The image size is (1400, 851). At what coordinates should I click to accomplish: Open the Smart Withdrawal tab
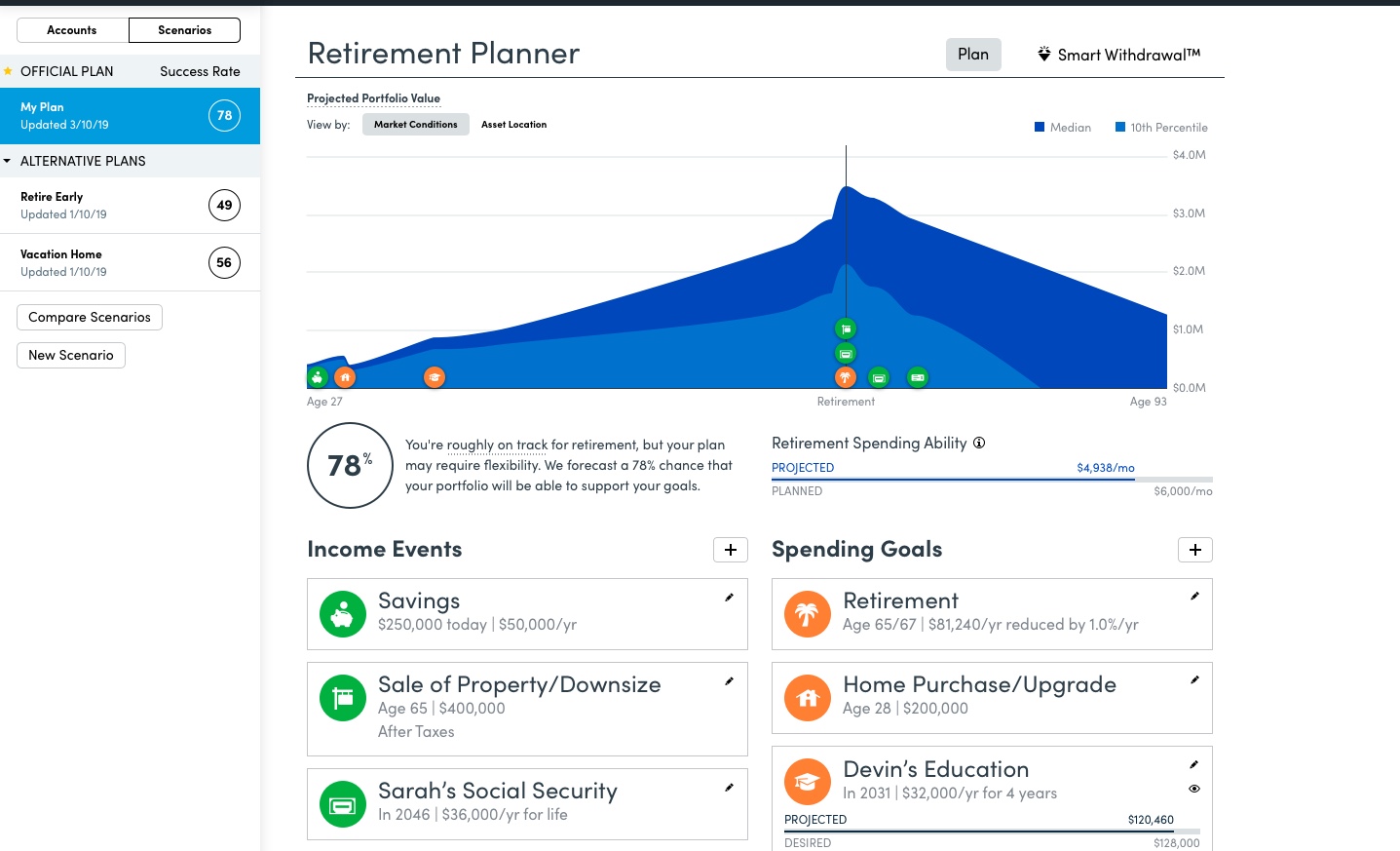point(1118,55)
